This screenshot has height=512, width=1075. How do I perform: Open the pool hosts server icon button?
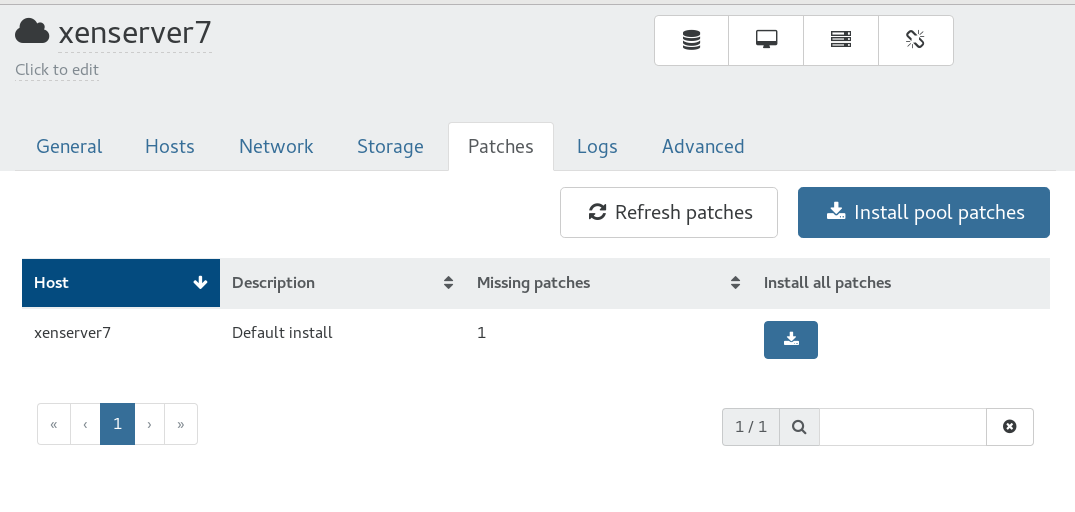pyautogui.click(x=841, y=40)
